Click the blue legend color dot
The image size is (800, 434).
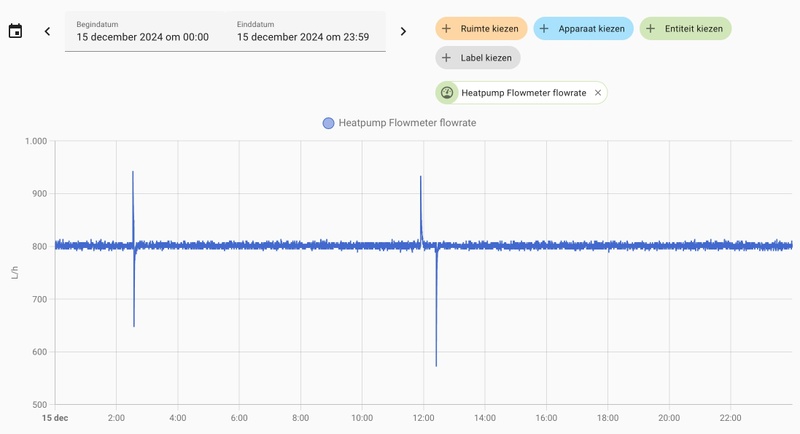329,123
